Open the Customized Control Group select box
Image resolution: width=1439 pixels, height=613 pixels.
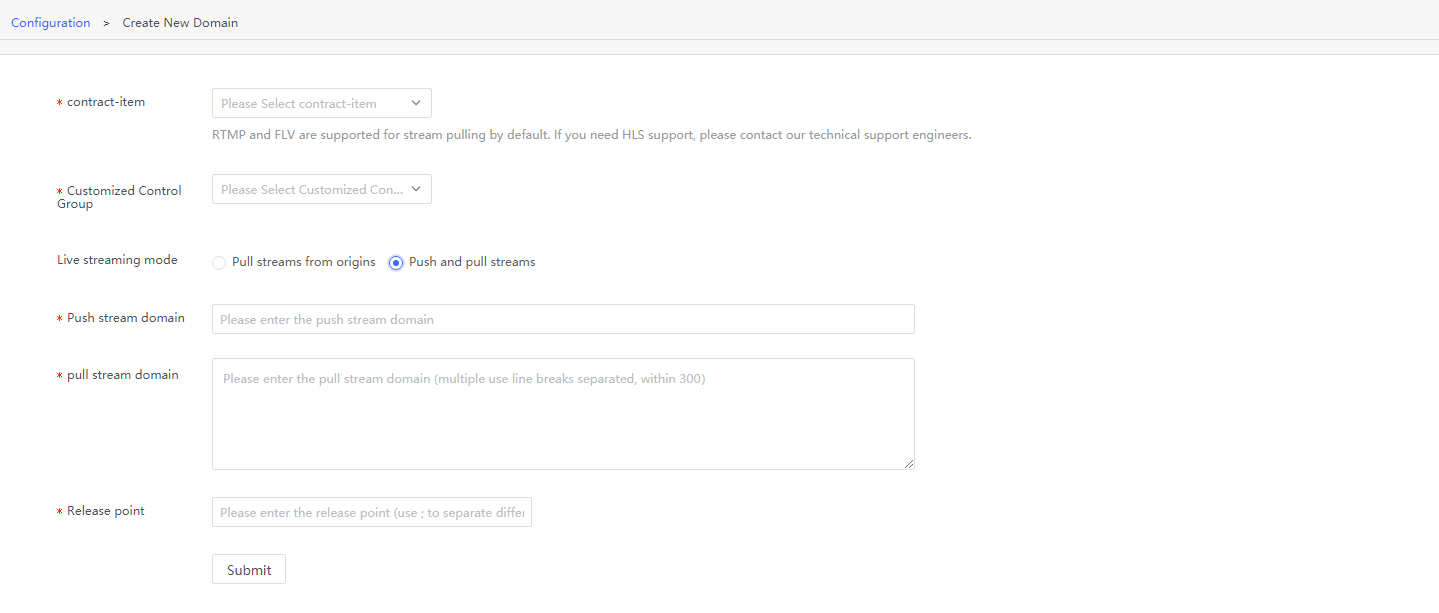pyautogui.click(x=321, y=189)
